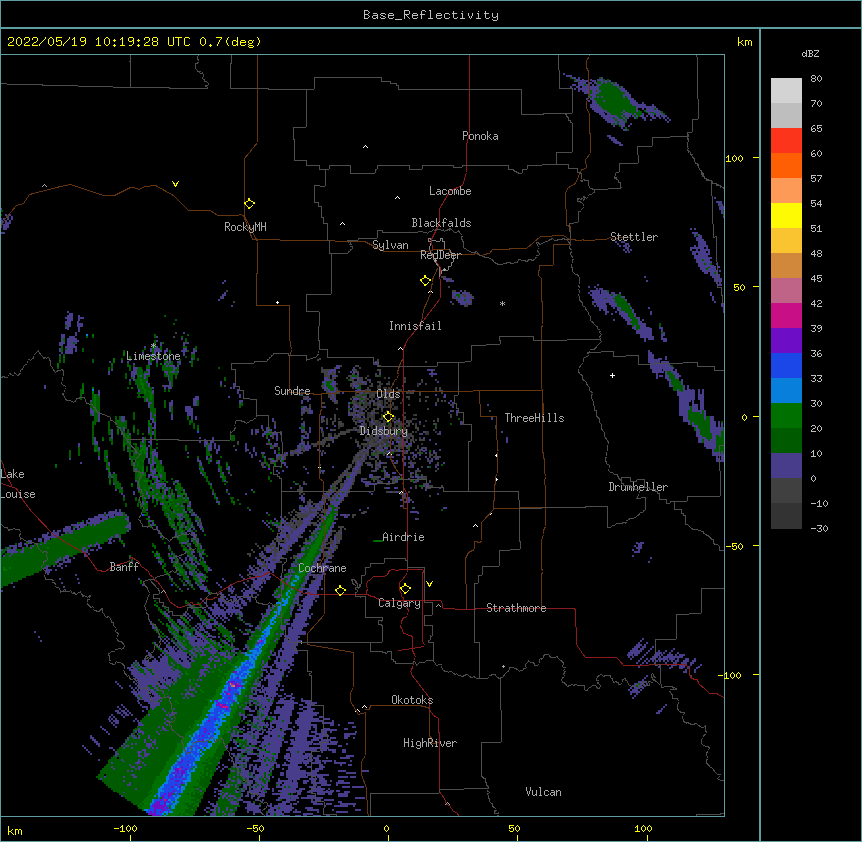This screenshot has width=862, height=842.
Task: Click the white plus marker north of Drumheller
Action: [612, 375]
